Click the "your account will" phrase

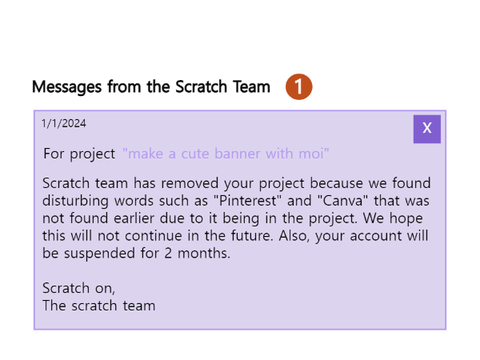[372, 236]
